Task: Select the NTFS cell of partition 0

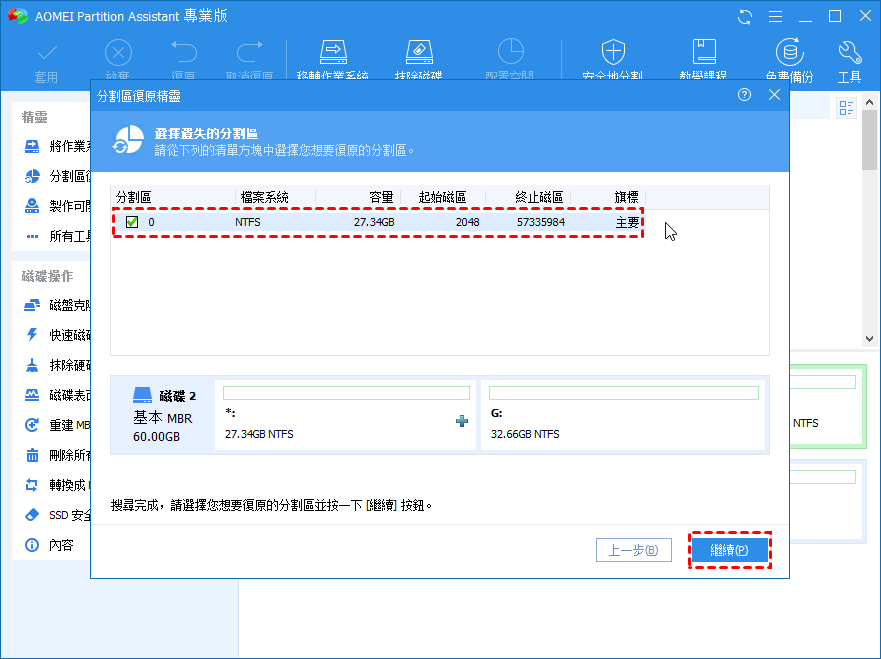Action: click(248, 222)
